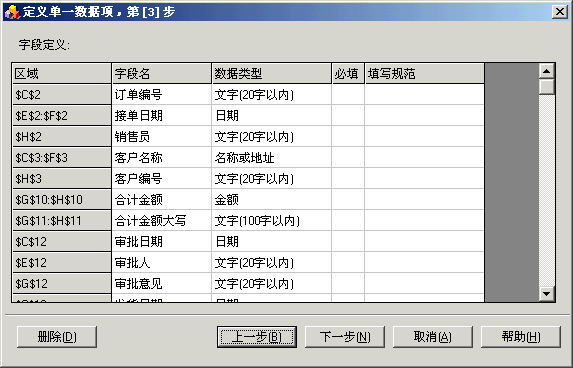The image size is (573, 368).
Task: Click the scrollbar down arrow
Action: click(x=547, y=293)
